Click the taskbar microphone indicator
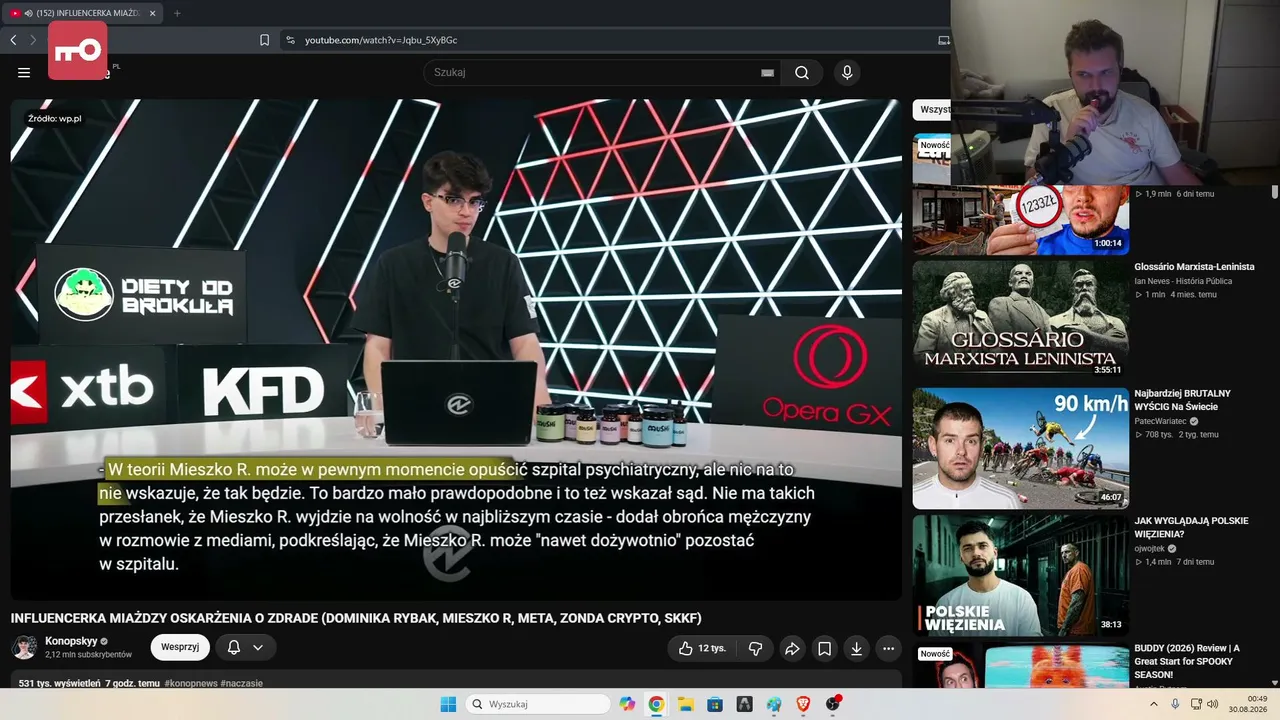The image size is (1280, 720). 1175,704
